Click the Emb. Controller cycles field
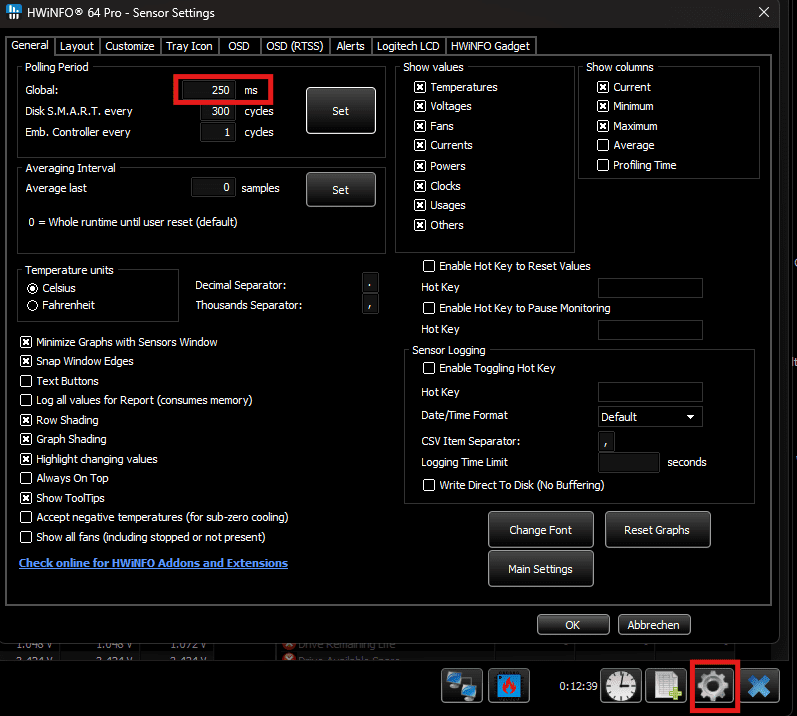Image resolution: width=797 pixels, height=716 pixels. pyautogui.click(x=218, y=132)
